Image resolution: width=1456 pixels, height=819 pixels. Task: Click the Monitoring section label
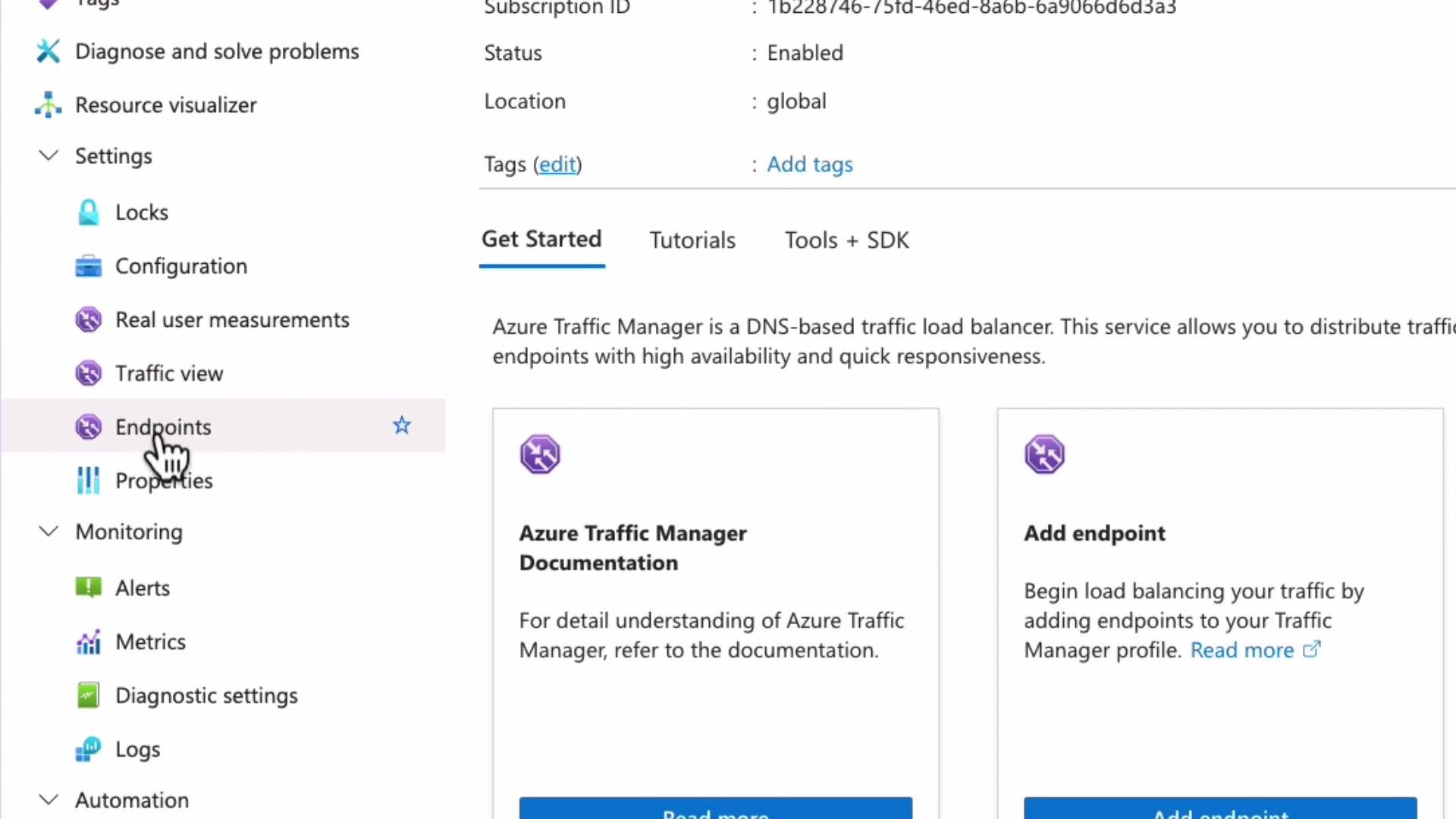tap(129, 532)
